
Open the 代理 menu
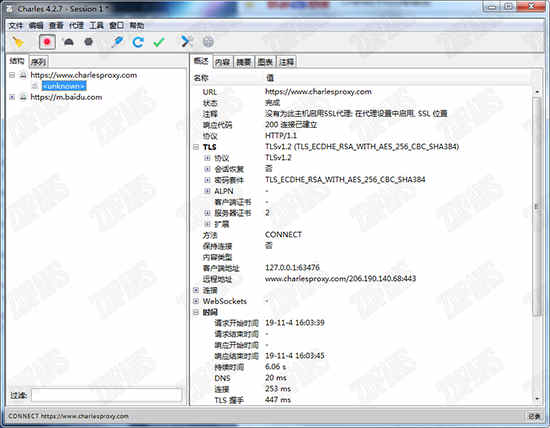[76, 25]
